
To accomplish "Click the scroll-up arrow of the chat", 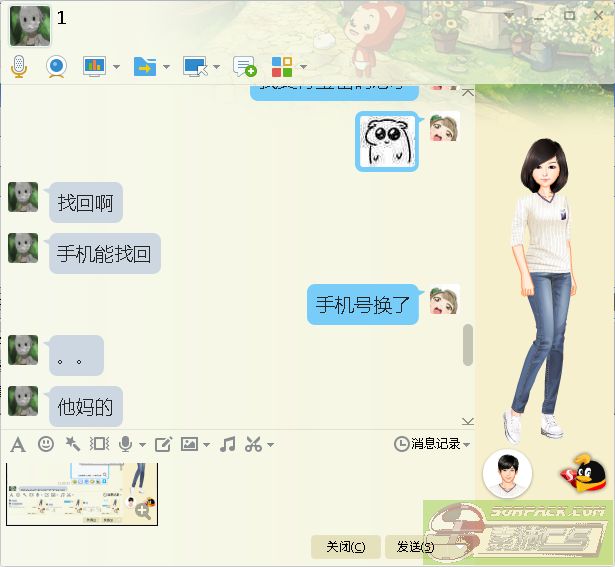I will 468,93.
